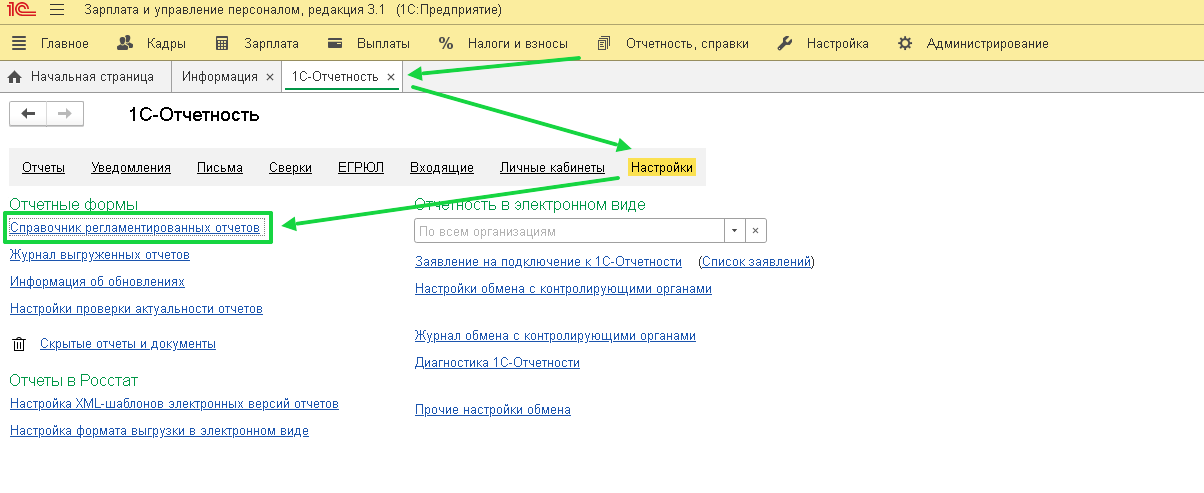Open the Зарплата section
1204x493 pixels.
coord(256,44)
